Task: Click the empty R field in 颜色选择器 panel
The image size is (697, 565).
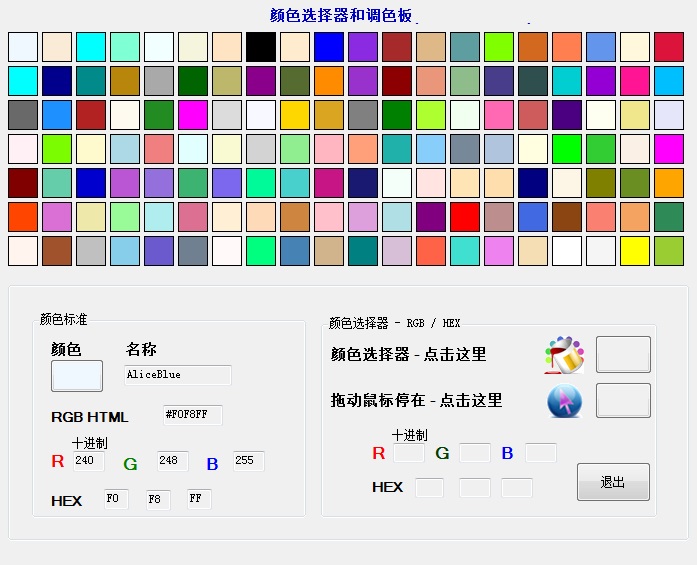Action: click(x=408, y=453)
